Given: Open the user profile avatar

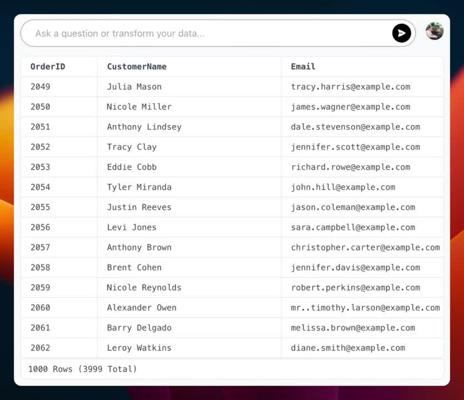Looking at the screenshot, I should [434, 31].
